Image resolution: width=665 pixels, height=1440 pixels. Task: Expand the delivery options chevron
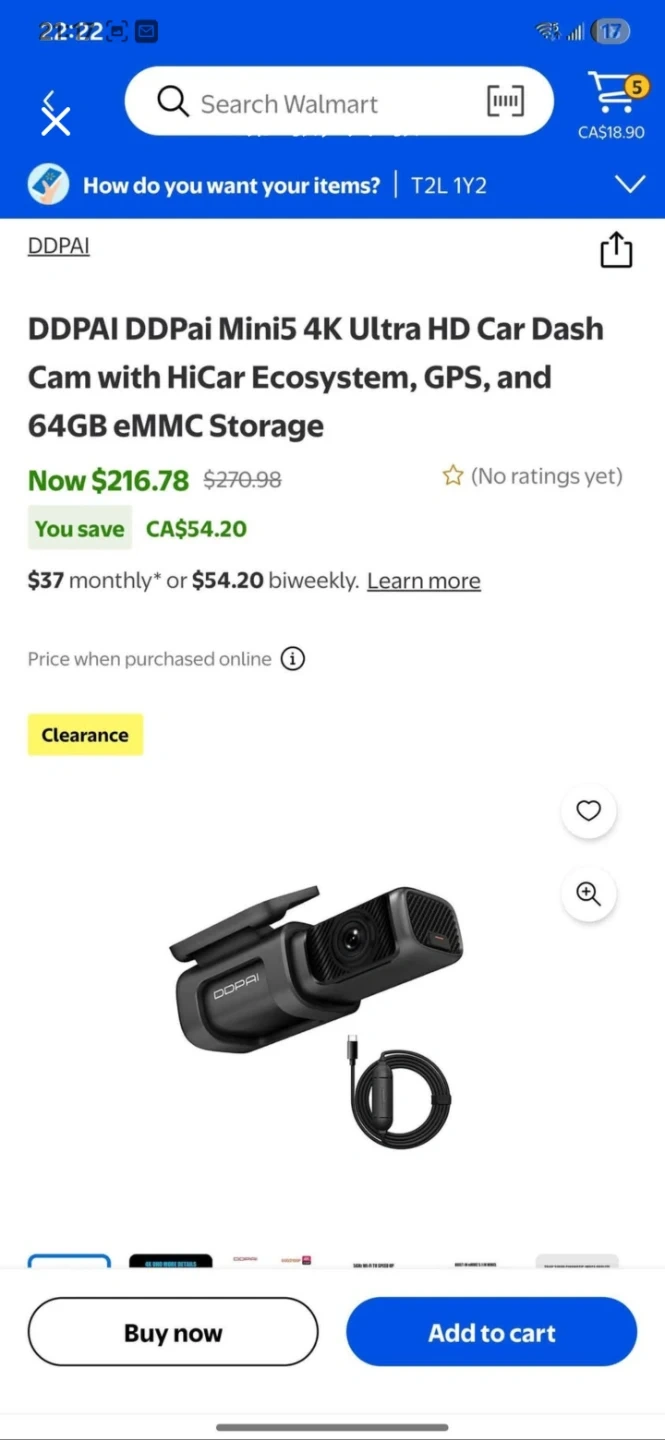pos(630,185)
